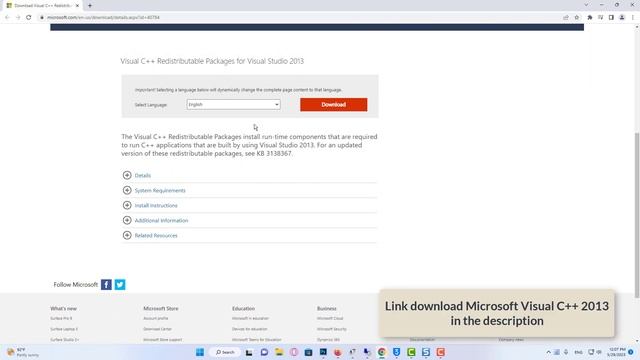Open the Microsoft Cloud footer link
This screenshot has height=360, width=640.
tap(330, 318)
